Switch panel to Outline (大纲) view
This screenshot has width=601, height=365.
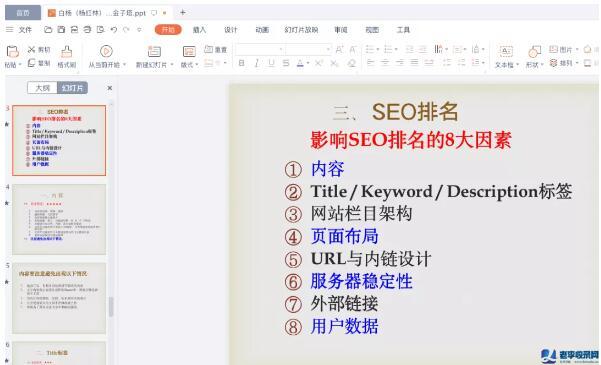tap(43, 88)
